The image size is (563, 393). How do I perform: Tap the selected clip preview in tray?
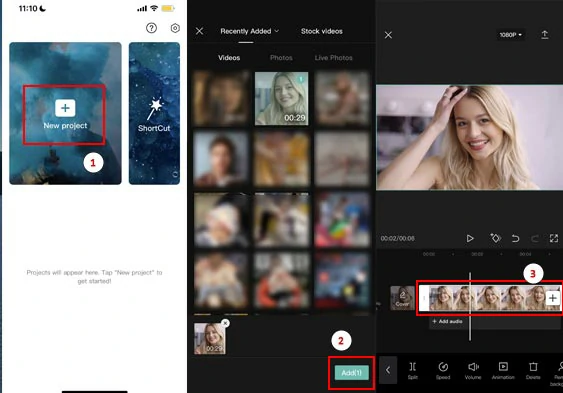coord(210,339)
